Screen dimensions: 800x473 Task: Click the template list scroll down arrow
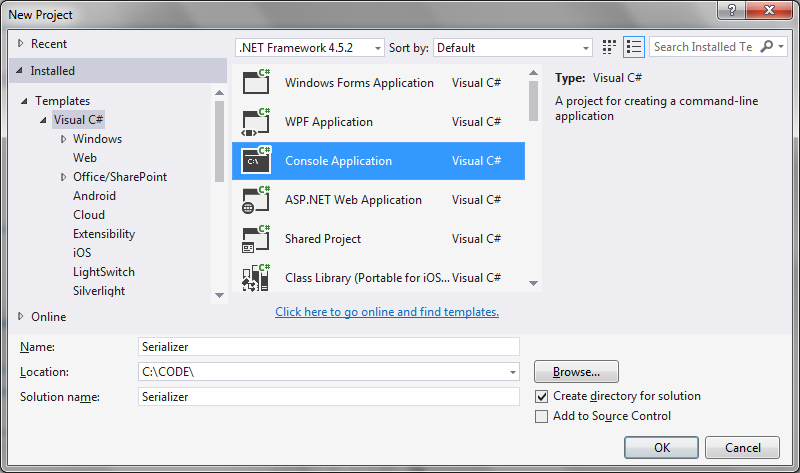click(x=534, y=283)
